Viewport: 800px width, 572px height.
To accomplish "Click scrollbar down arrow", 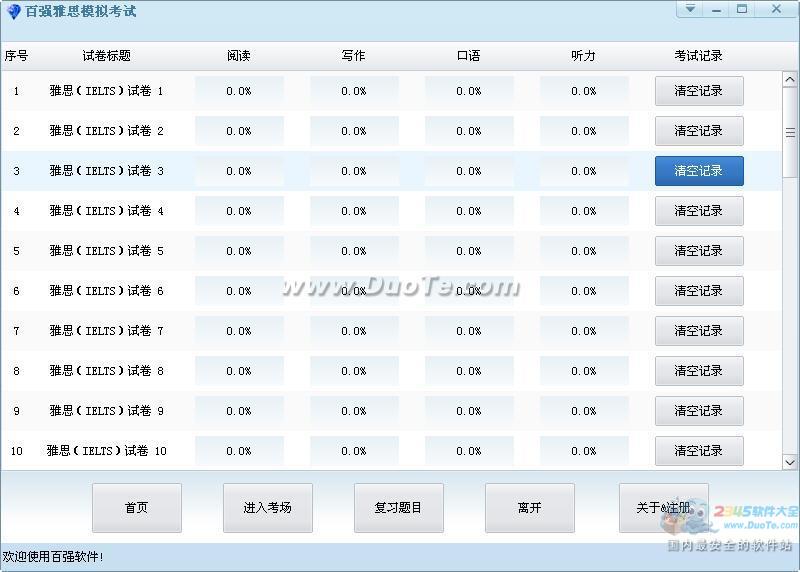I will [x=790, y=462].
